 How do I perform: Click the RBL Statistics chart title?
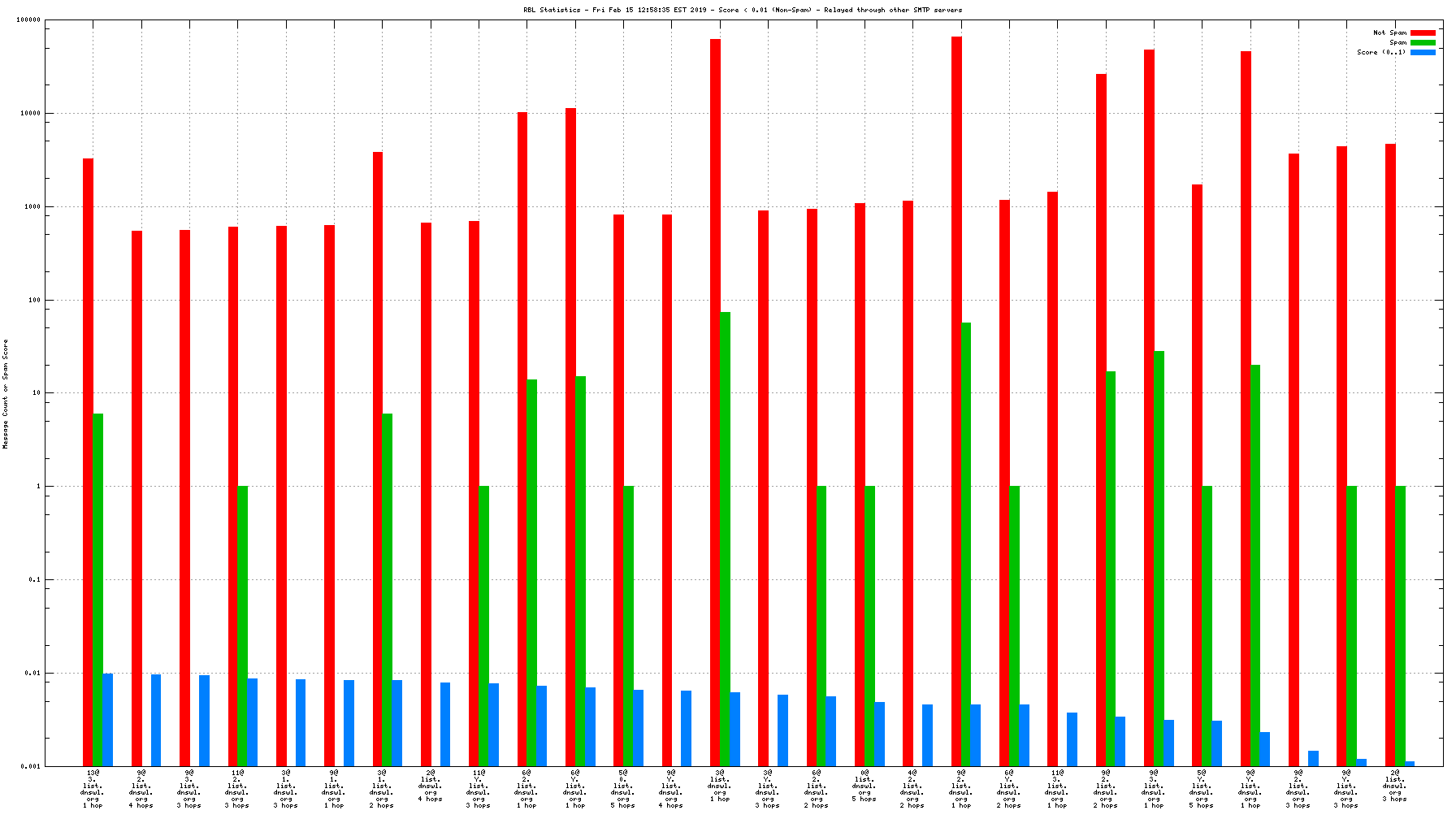point(743,10)
